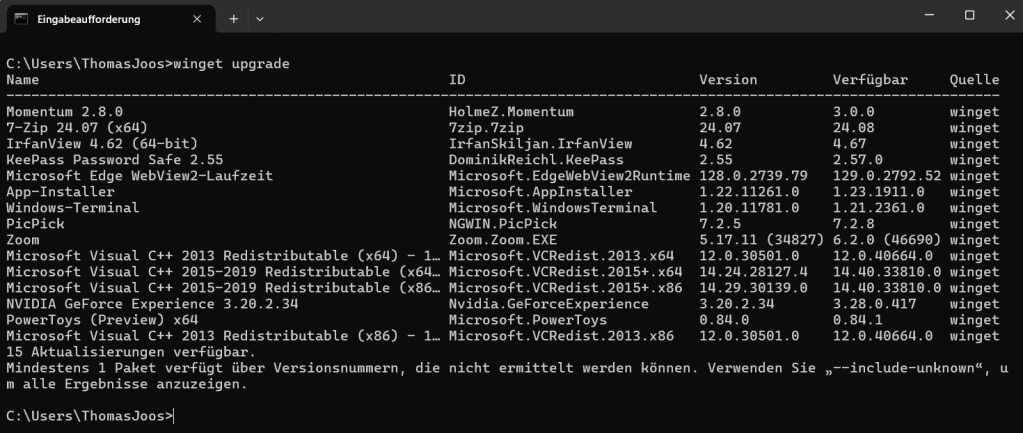The width and height of the screenshot is (1023, 433).
Task: Click 'DominikReichl.KeePass' ID
Action: point(536,160)
